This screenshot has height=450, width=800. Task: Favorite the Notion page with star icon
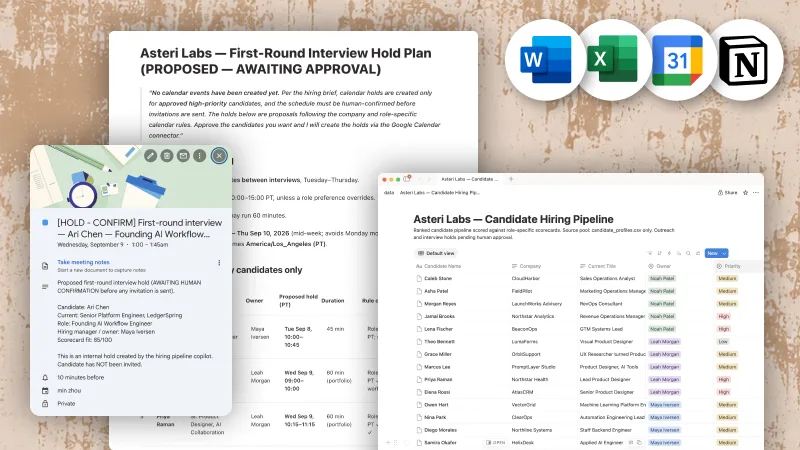(x=745, y=193)
